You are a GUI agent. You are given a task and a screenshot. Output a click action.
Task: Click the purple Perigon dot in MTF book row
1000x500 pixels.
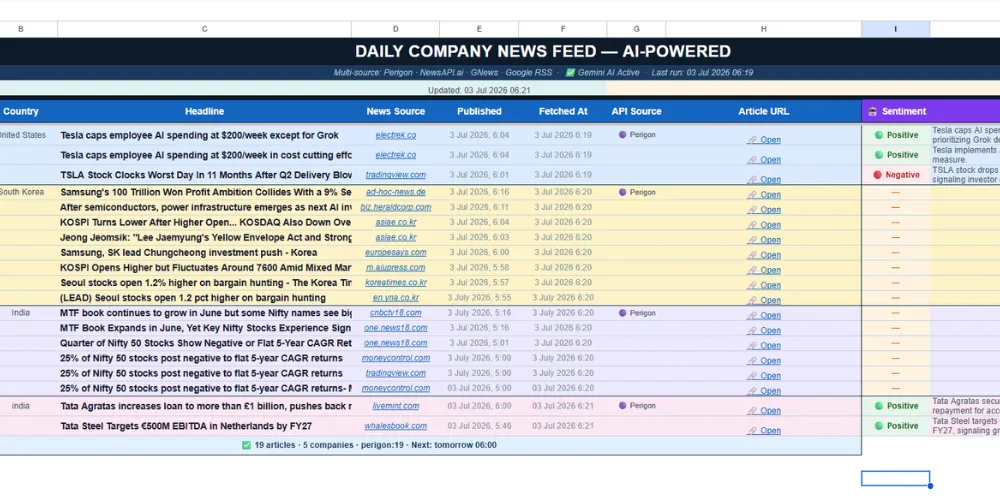622,313
